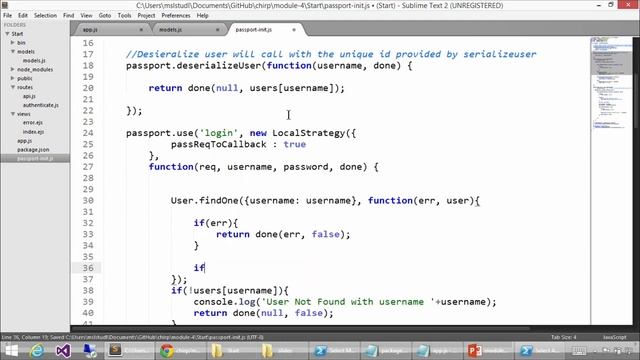640x360 pixels.
Task: Open the Selection menu
Action: (x=45, y=16)
